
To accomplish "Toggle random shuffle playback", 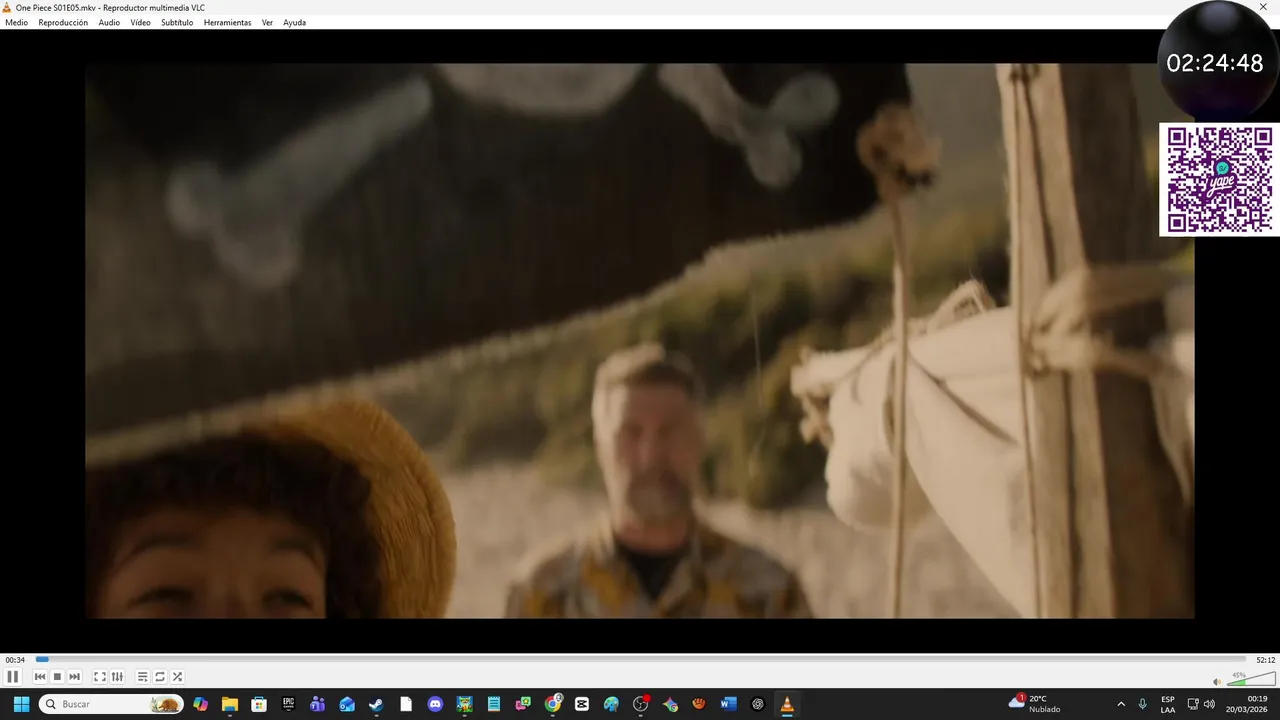I will pos(177,677).
